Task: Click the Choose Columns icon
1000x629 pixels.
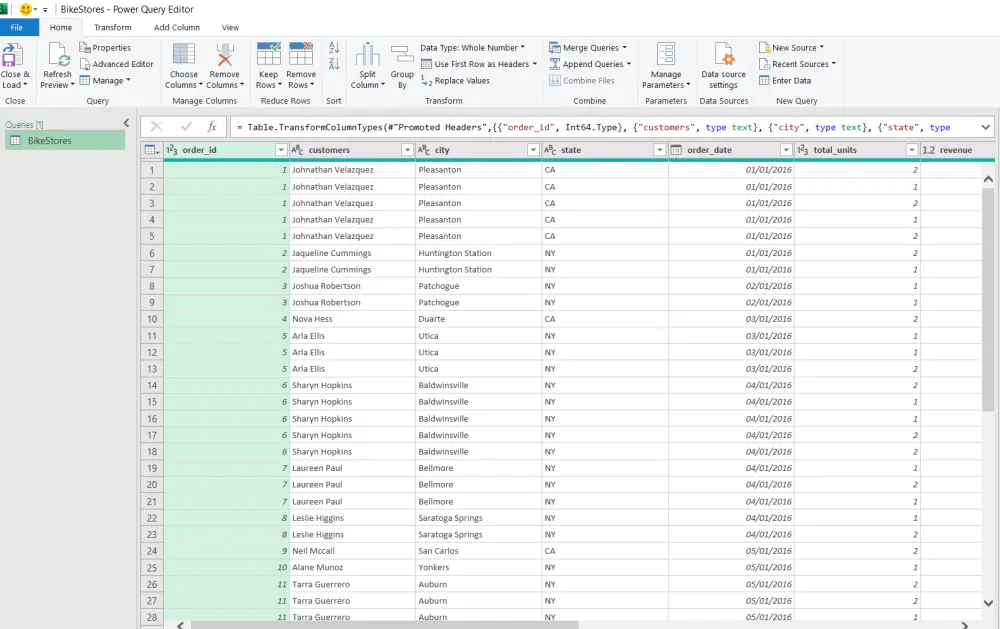Action: 184,54
